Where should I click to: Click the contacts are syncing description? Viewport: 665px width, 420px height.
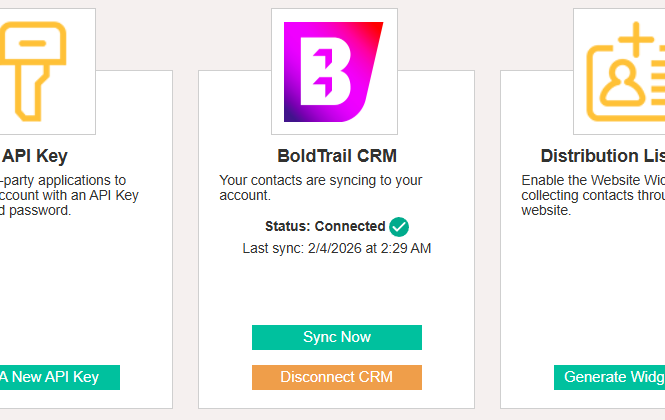click(x=321, y=188)
